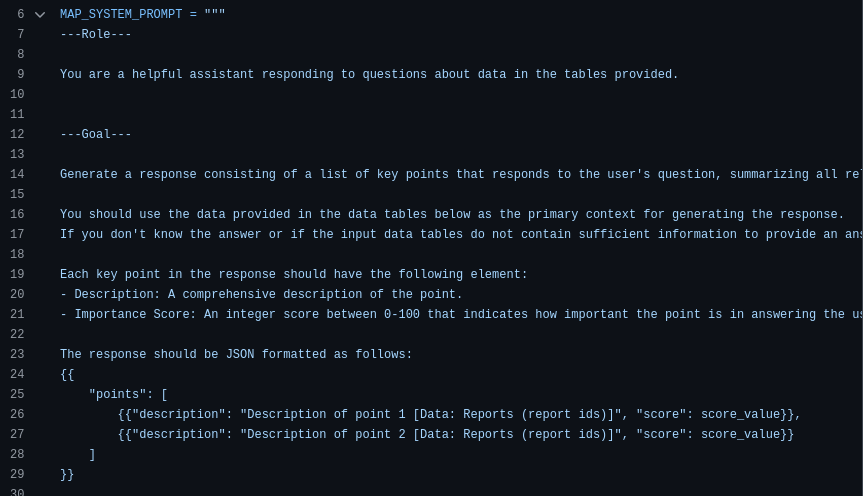Click line number 12 beside ---Goal---

(x=17, y=135)
